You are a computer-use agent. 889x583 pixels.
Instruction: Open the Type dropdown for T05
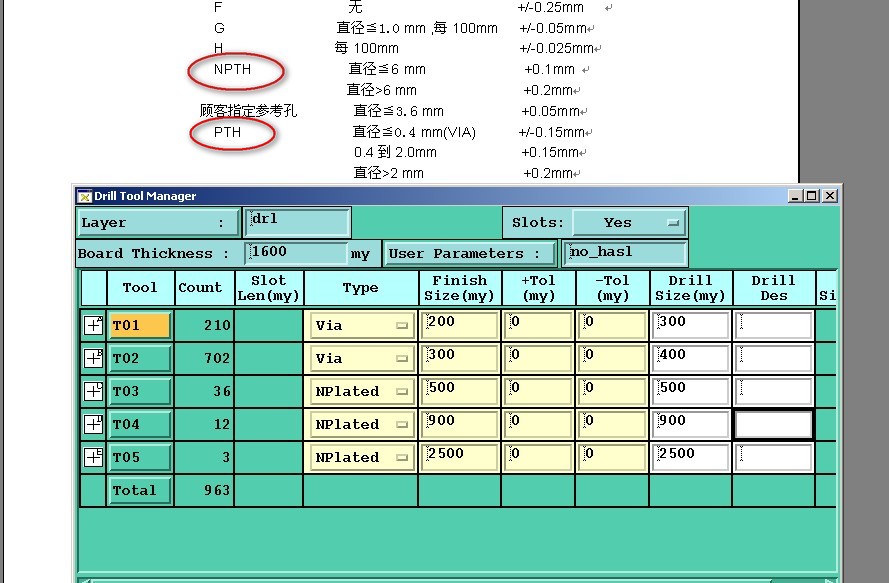coord(361,457)
